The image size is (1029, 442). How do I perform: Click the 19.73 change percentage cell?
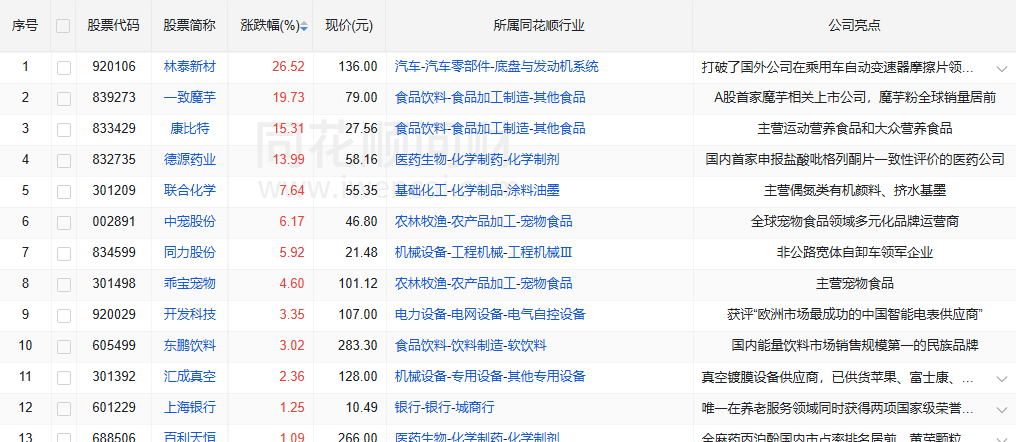289,97
